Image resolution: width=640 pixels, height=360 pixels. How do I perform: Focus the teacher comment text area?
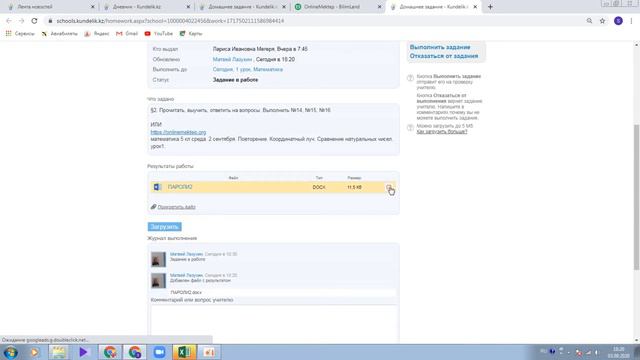point(273,324)
